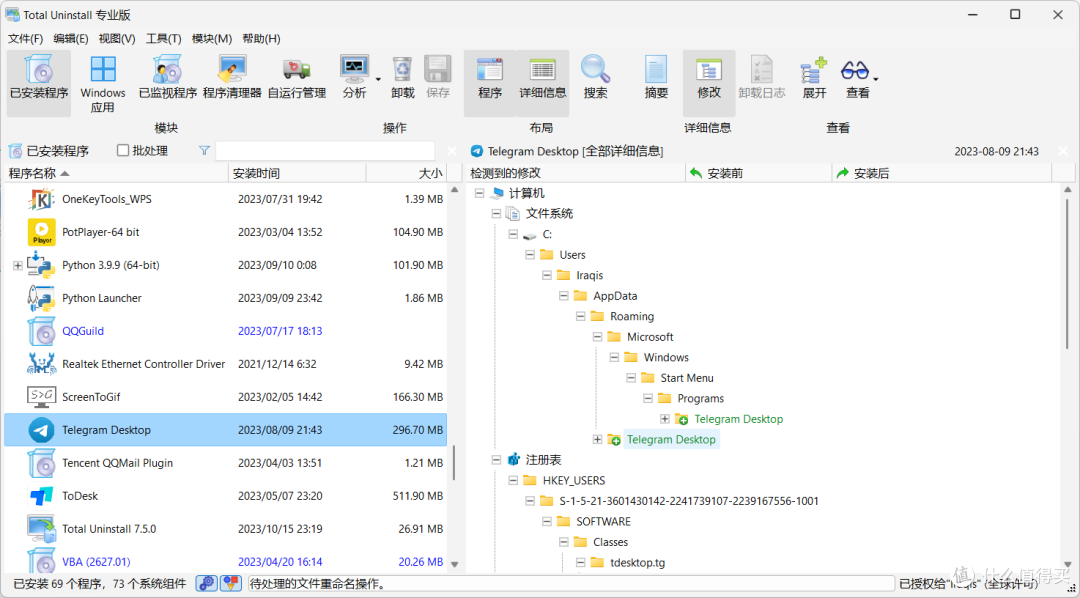Open the 查看 dropdown arrow

pos(875,79)
